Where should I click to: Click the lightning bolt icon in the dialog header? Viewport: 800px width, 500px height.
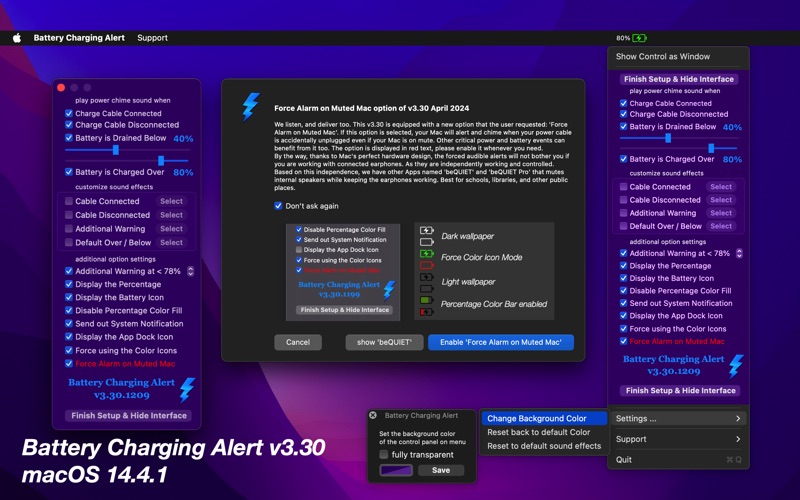[251, 106]
